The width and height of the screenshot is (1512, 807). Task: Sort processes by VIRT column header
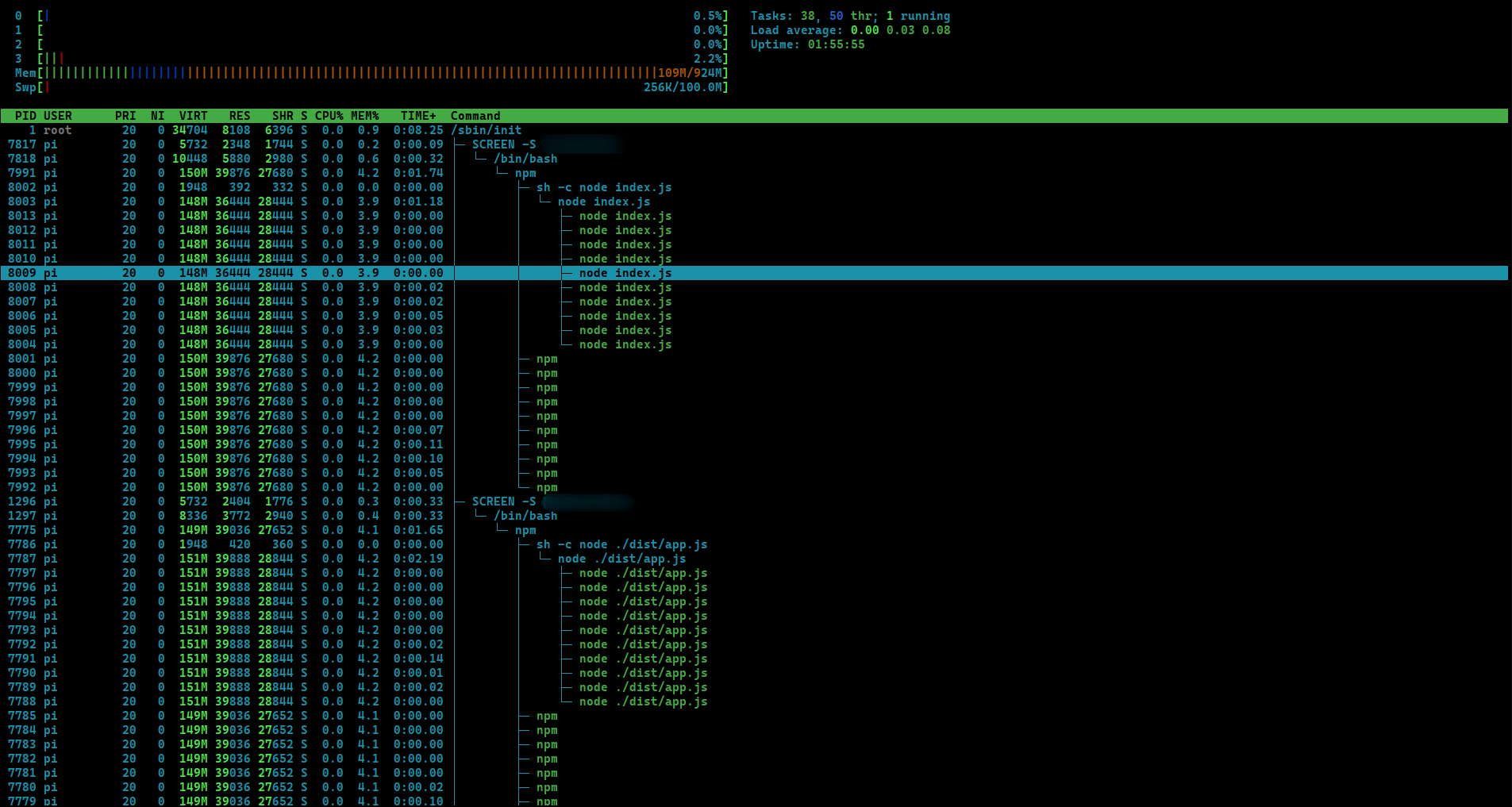tap(193, 116)
